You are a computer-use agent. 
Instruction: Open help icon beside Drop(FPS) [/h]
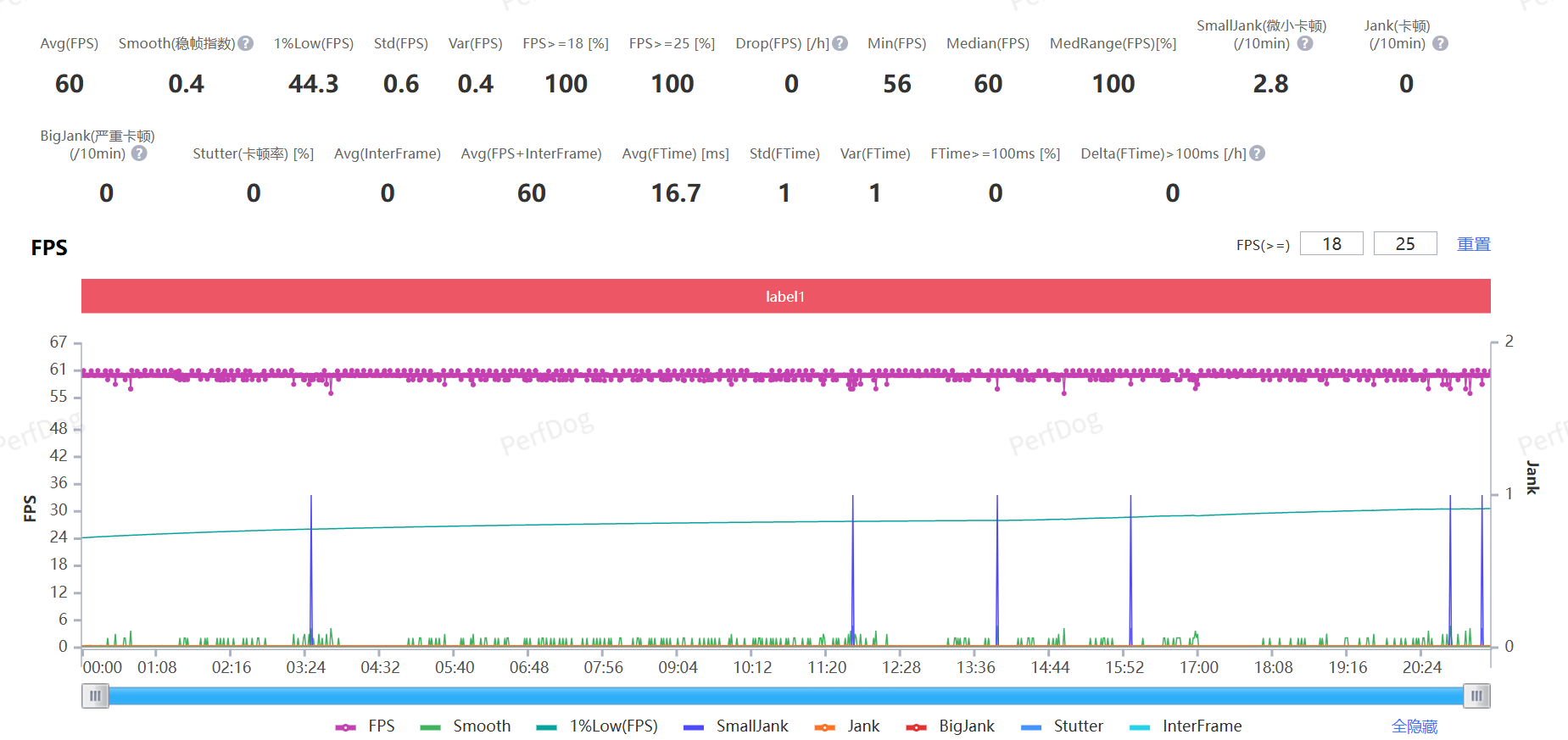pyautogui.click(x=840, y=43)
